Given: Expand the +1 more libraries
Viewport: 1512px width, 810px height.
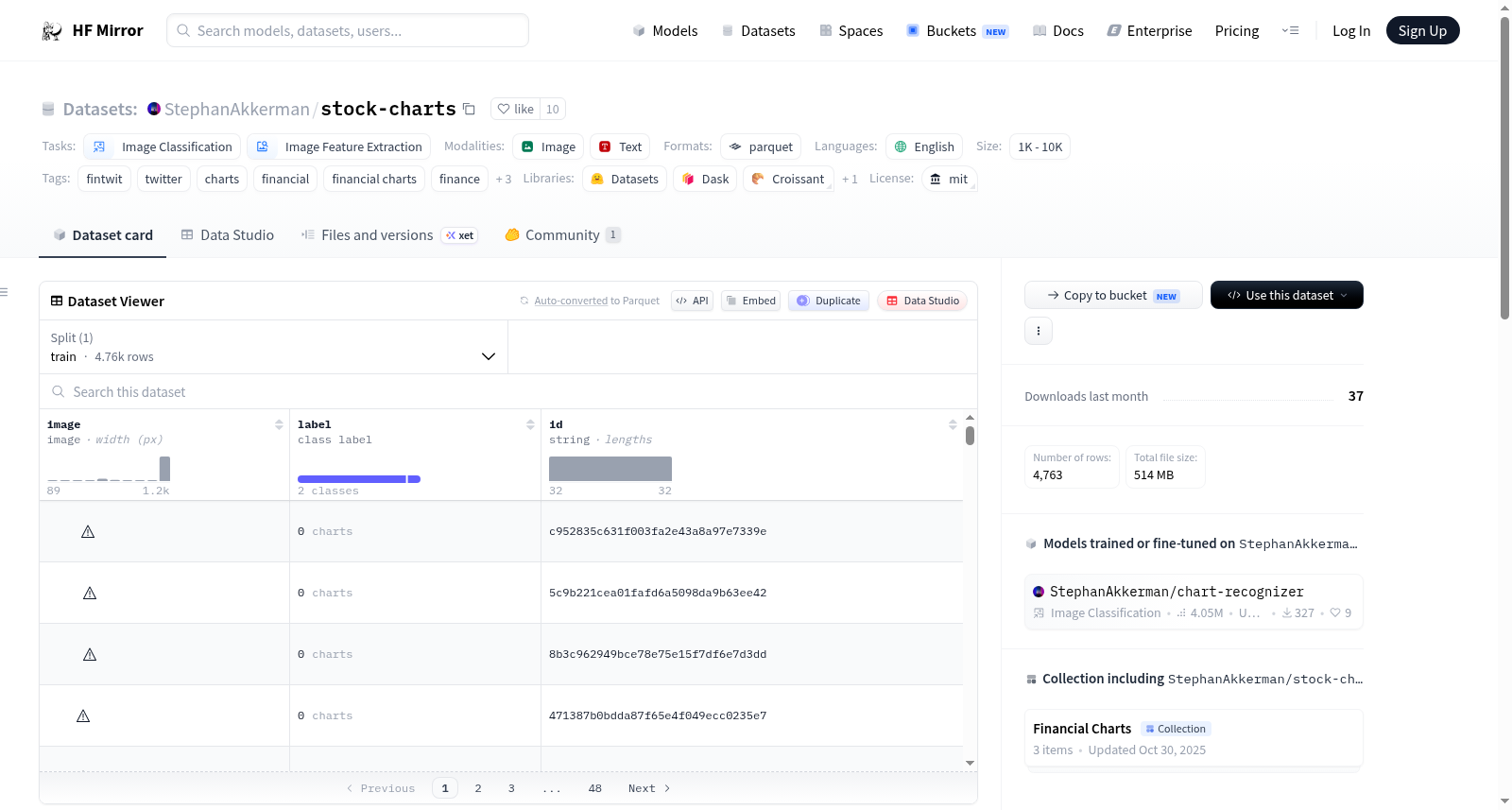Looking at the screenshot, I should click(x=850, y=179).
